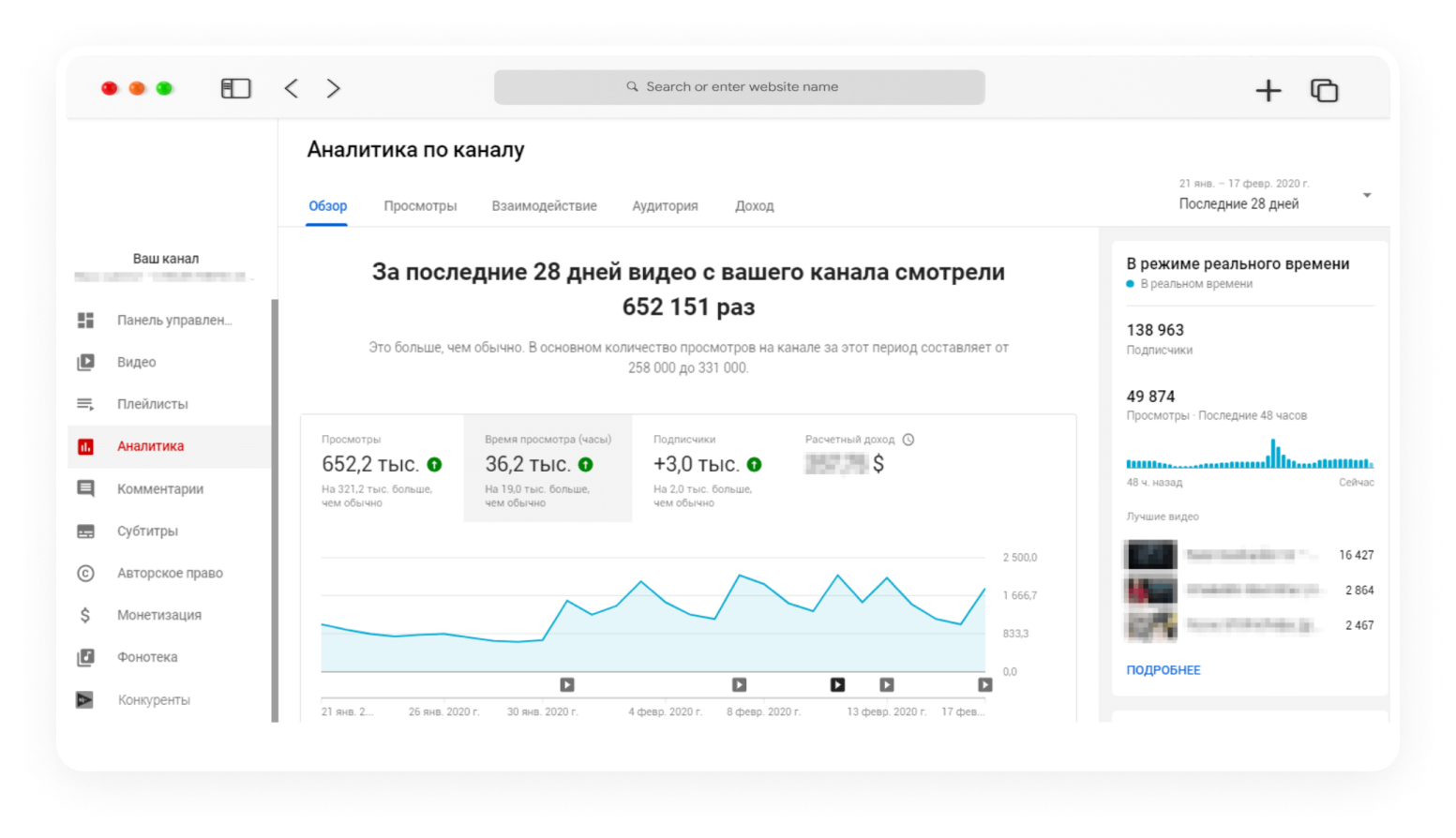The height and width of the screenshot is (838, 1456).
Task: Click the sidebar vertical scrollbar
Action: (x=275, y=511)
